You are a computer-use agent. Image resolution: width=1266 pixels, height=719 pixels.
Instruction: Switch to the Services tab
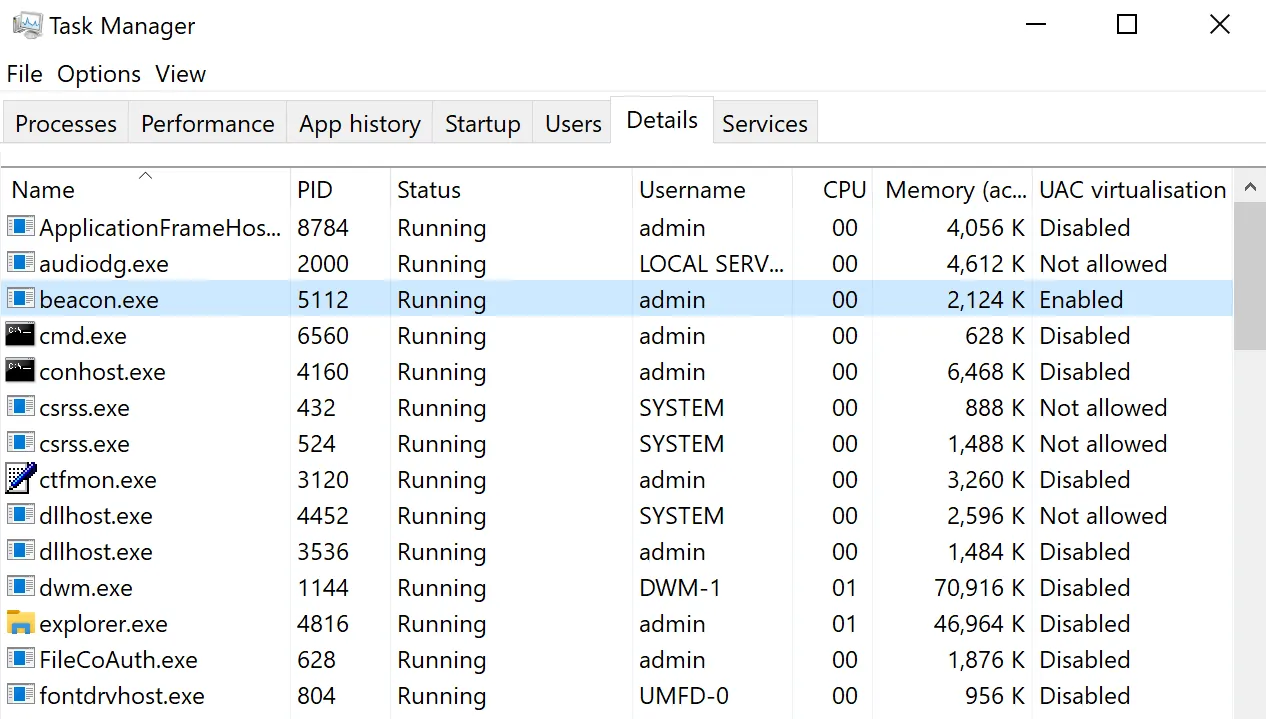pos(765,123)
